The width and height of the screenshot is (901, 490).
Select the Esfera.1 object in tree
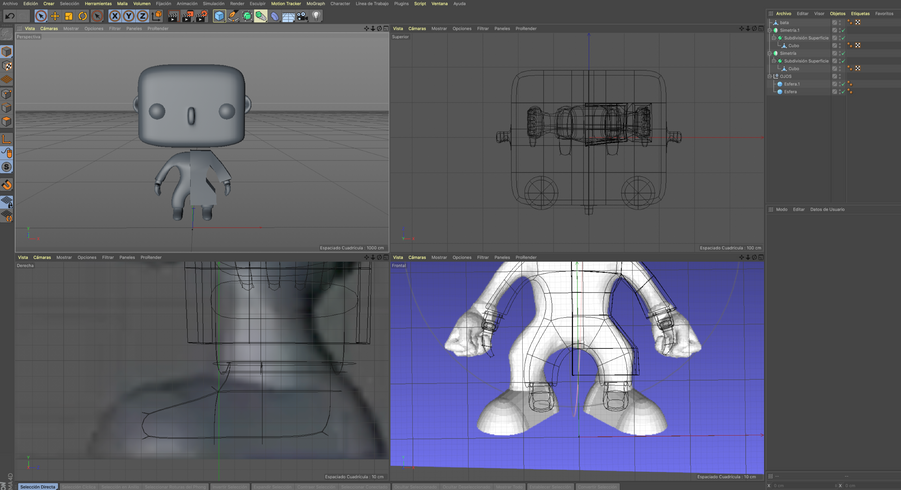pyautogui.click(x=791, y=84)
